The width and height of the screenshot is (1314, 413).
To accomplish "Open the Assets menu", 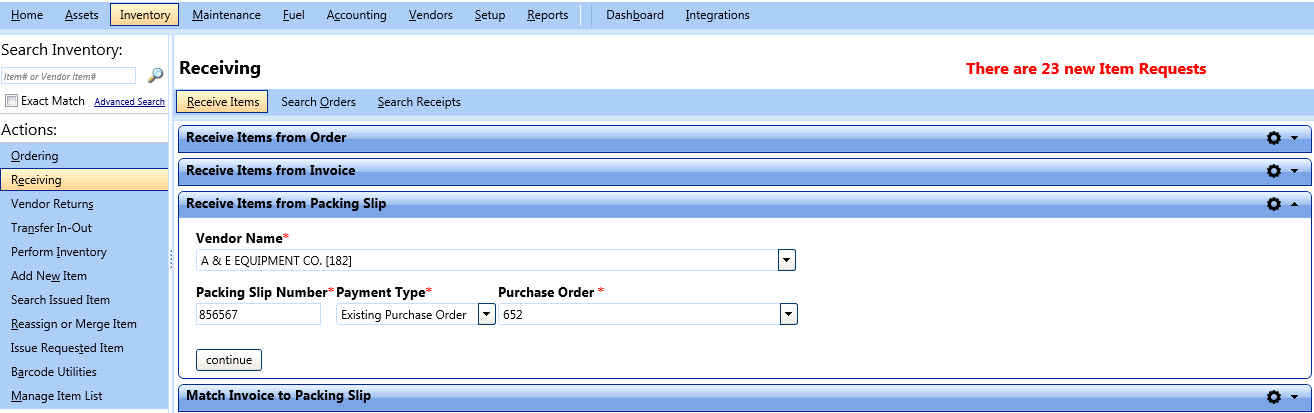I will [x=82, y=15].
